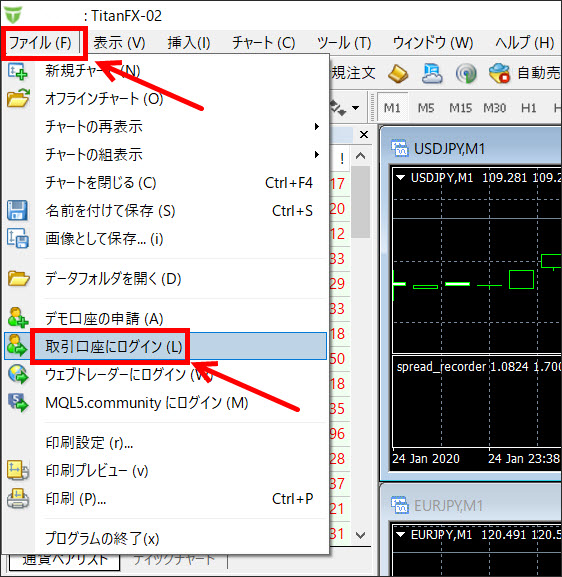
Task: Click the MQL5 community login icon
Action: pos(18,403)
